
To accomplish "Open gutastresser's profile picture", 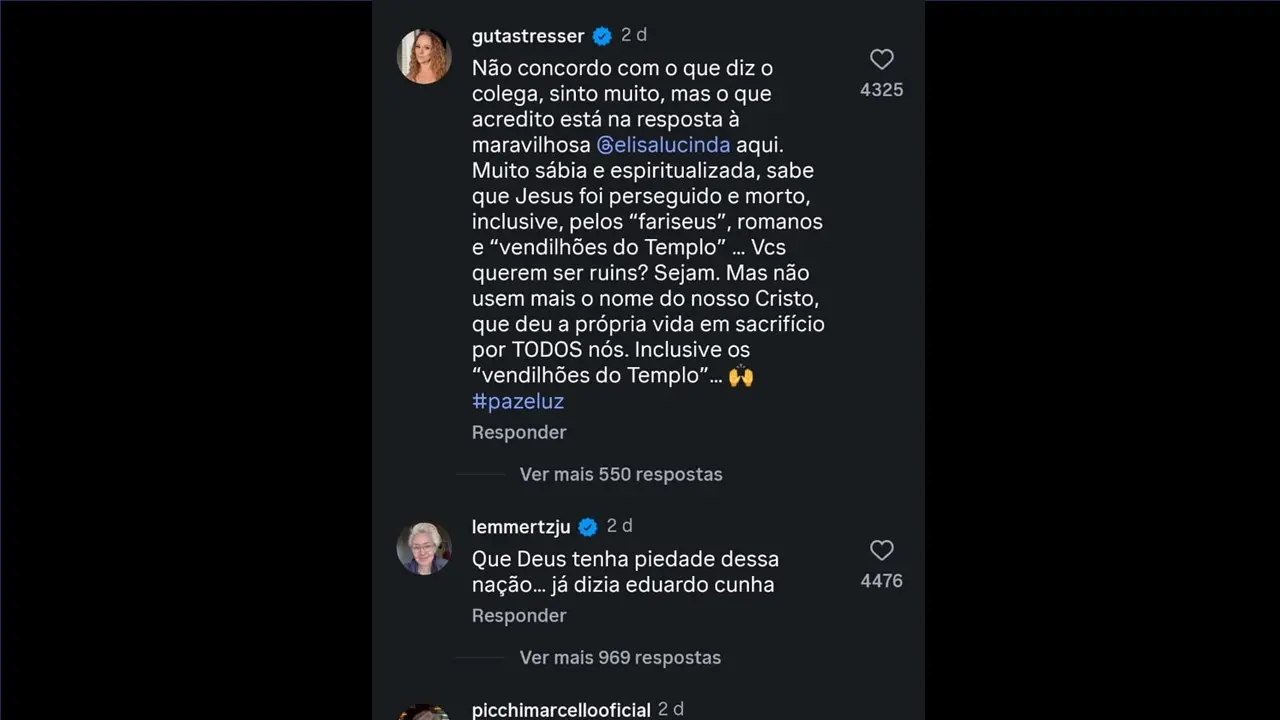I will point(424,56).
